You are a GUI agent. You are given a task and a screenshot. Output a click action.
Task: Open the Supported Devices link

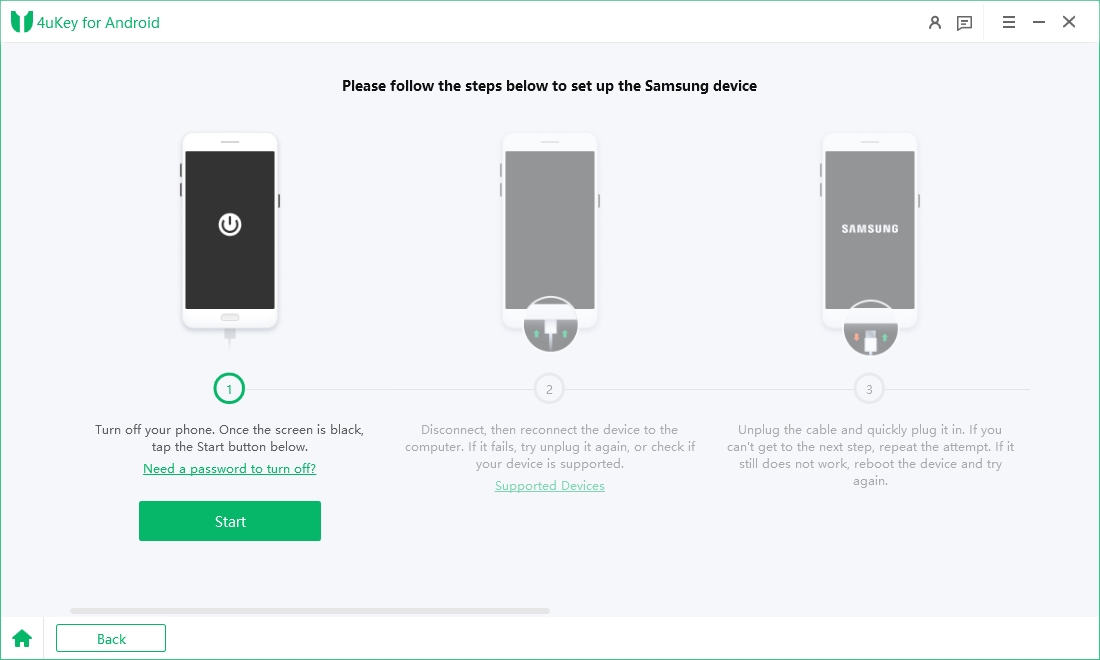click(550, 486)
